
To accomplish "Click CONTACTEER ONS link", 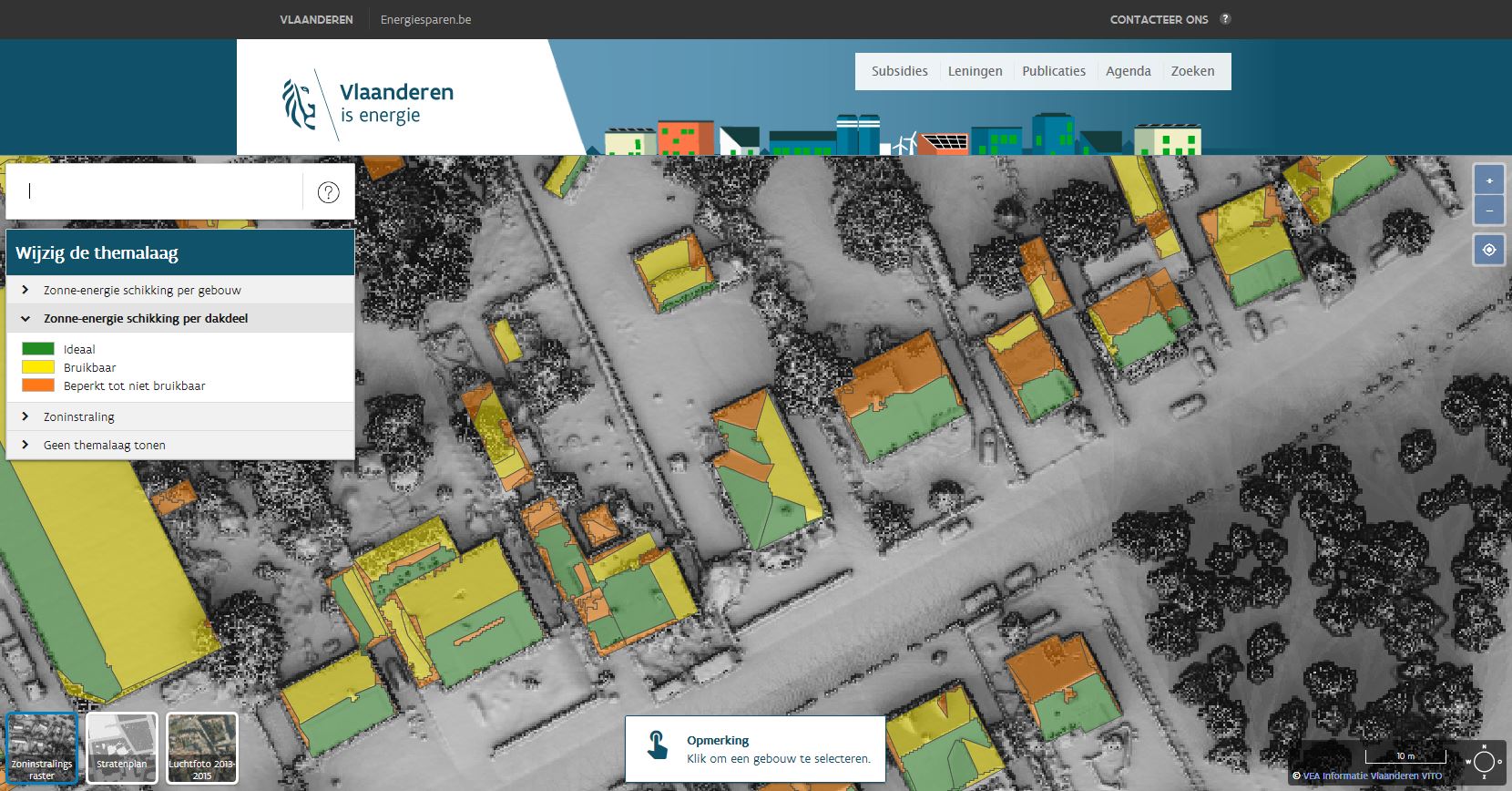I will 1159,19.
